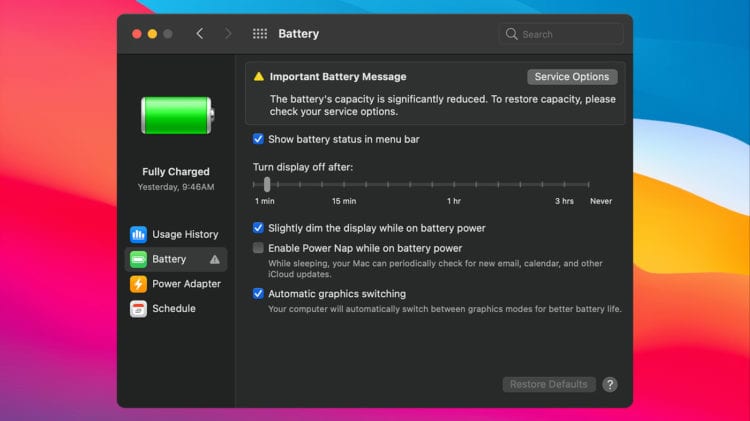Image resolution: width=750 pixels, height=421 pixels.
Task: Uncheck Show battery status in menu bar
Action: point(259,139)
